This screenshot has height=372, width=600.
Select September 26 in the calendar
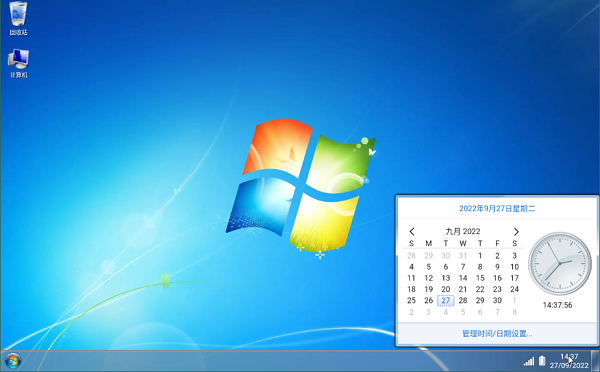click(x=429, y=300)
